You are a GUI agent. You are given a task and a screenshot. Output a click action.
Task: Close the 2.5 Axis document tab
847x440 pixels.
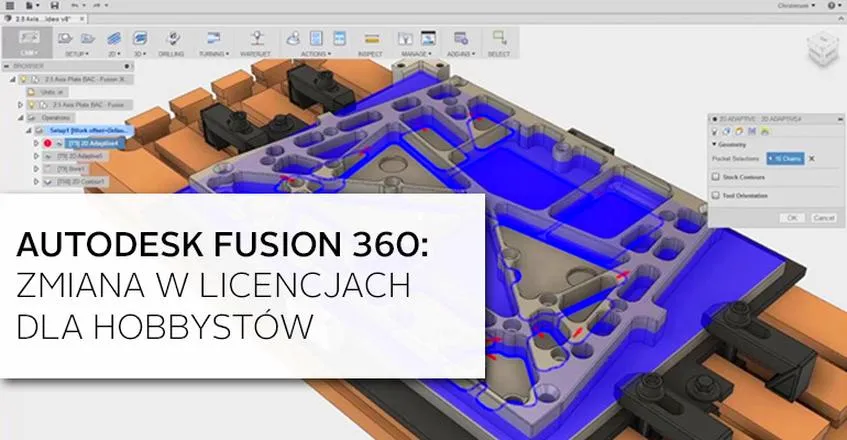point(82,19)
